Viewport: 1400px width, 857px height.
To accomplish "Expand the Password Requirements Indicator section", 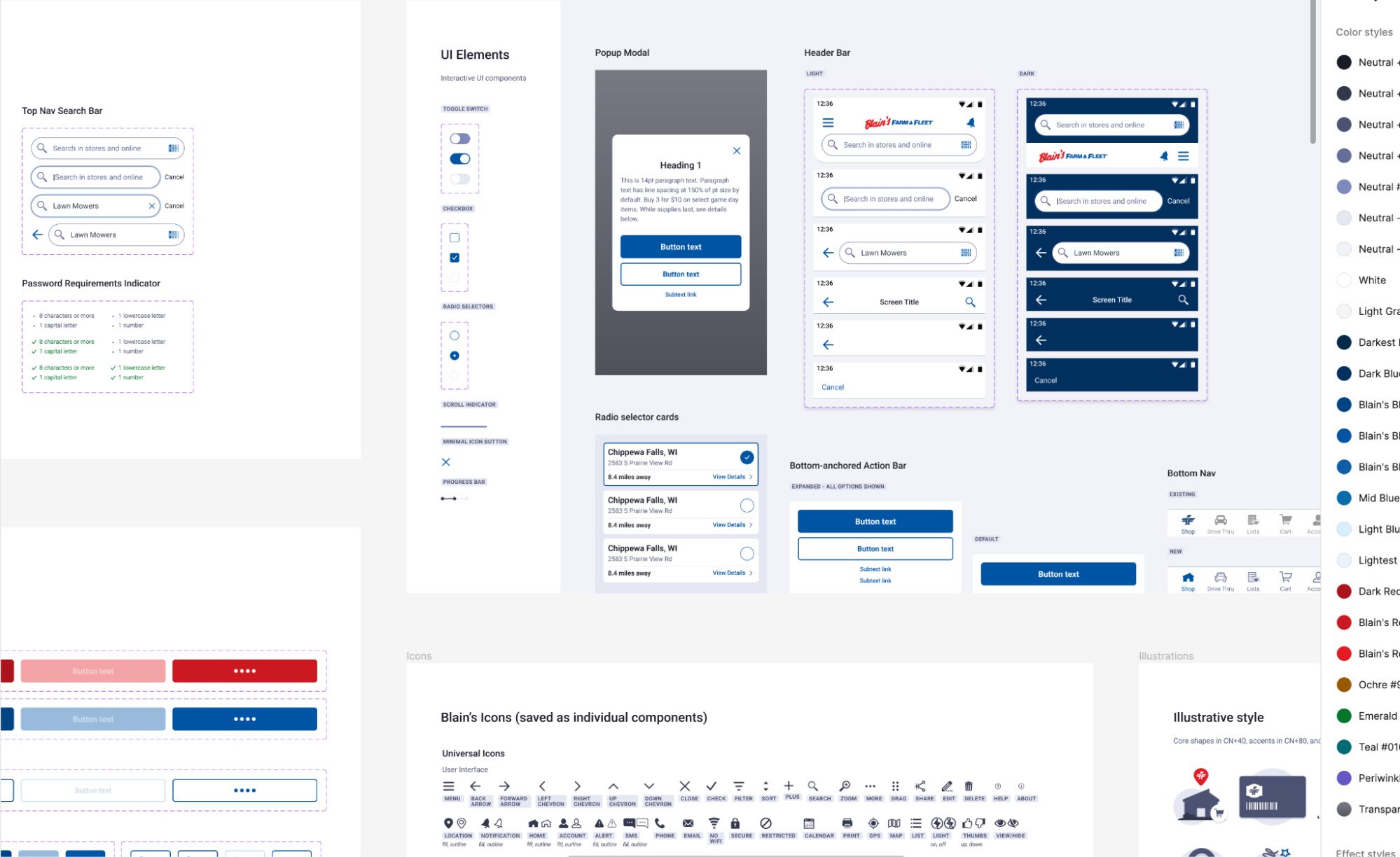I will pyautogui.click(x=90, y=283).
